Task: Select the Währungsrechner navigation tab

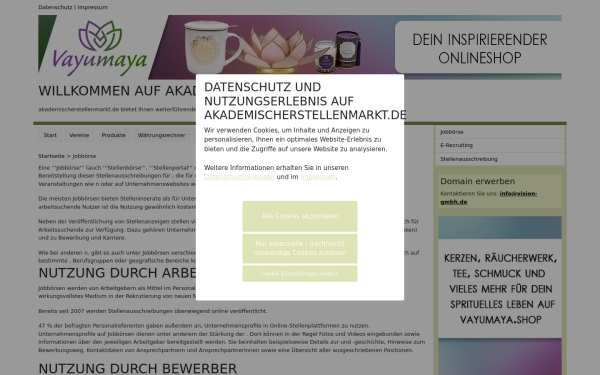Action: click(x=161, y=135)
